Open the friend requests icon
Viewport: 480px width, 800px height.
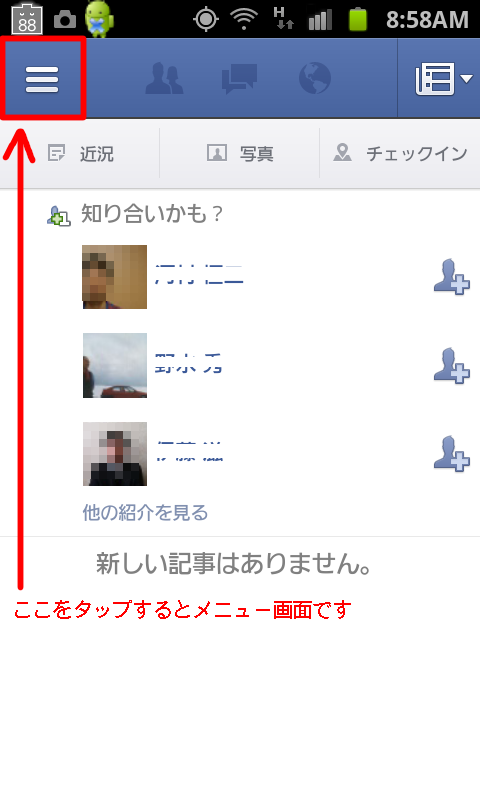point(164,79)
